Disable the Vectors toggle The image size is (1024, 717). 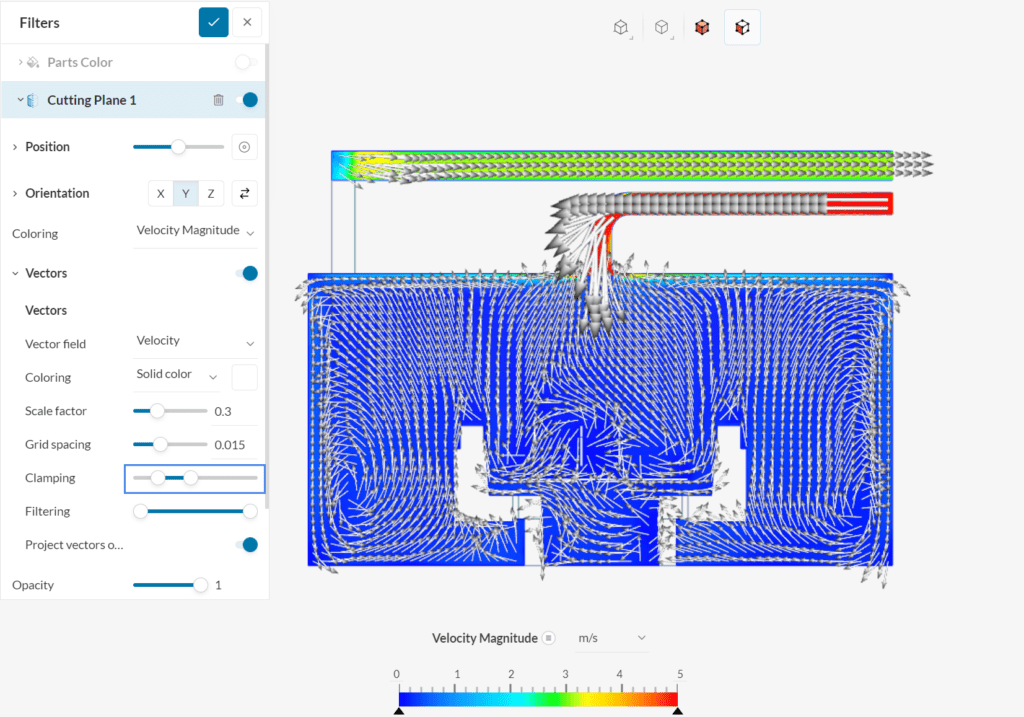[245, 273]
